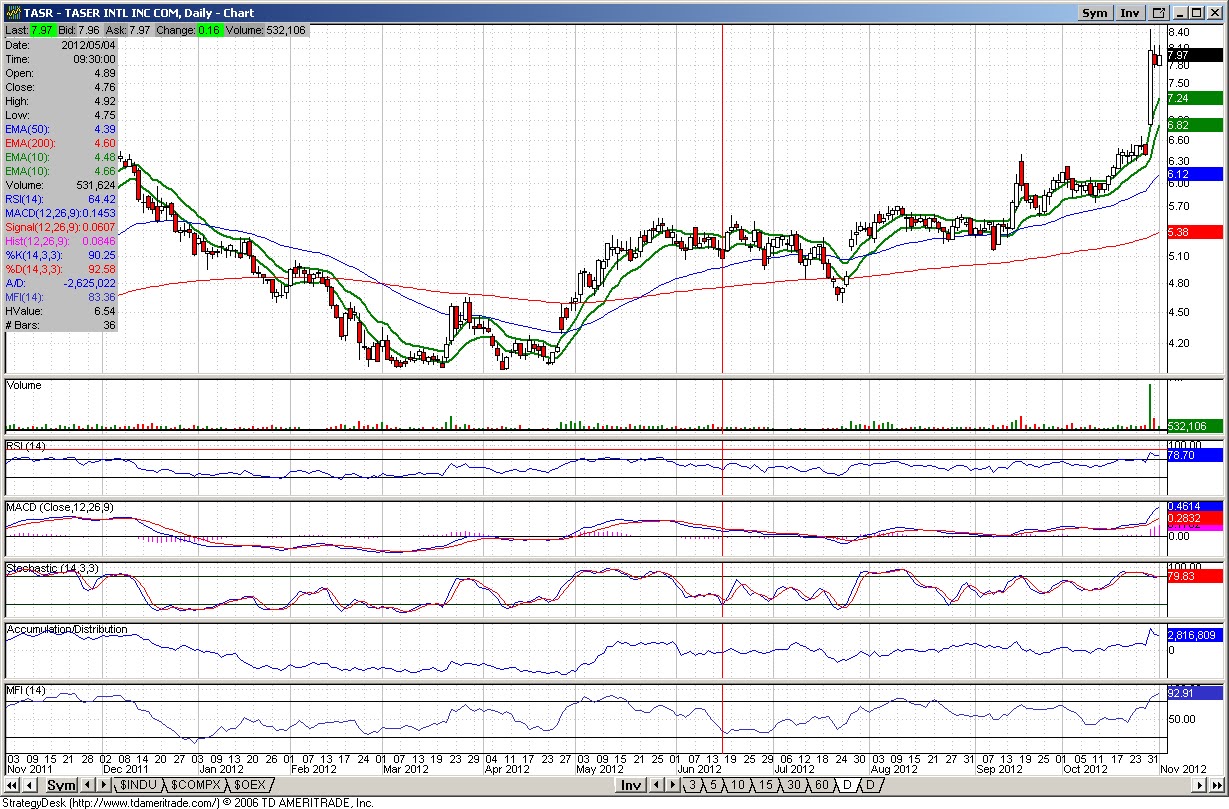Click the Date 2012/05/04 row in data box
Viewport: 1229px width, 809px height.
click(61, 45)
